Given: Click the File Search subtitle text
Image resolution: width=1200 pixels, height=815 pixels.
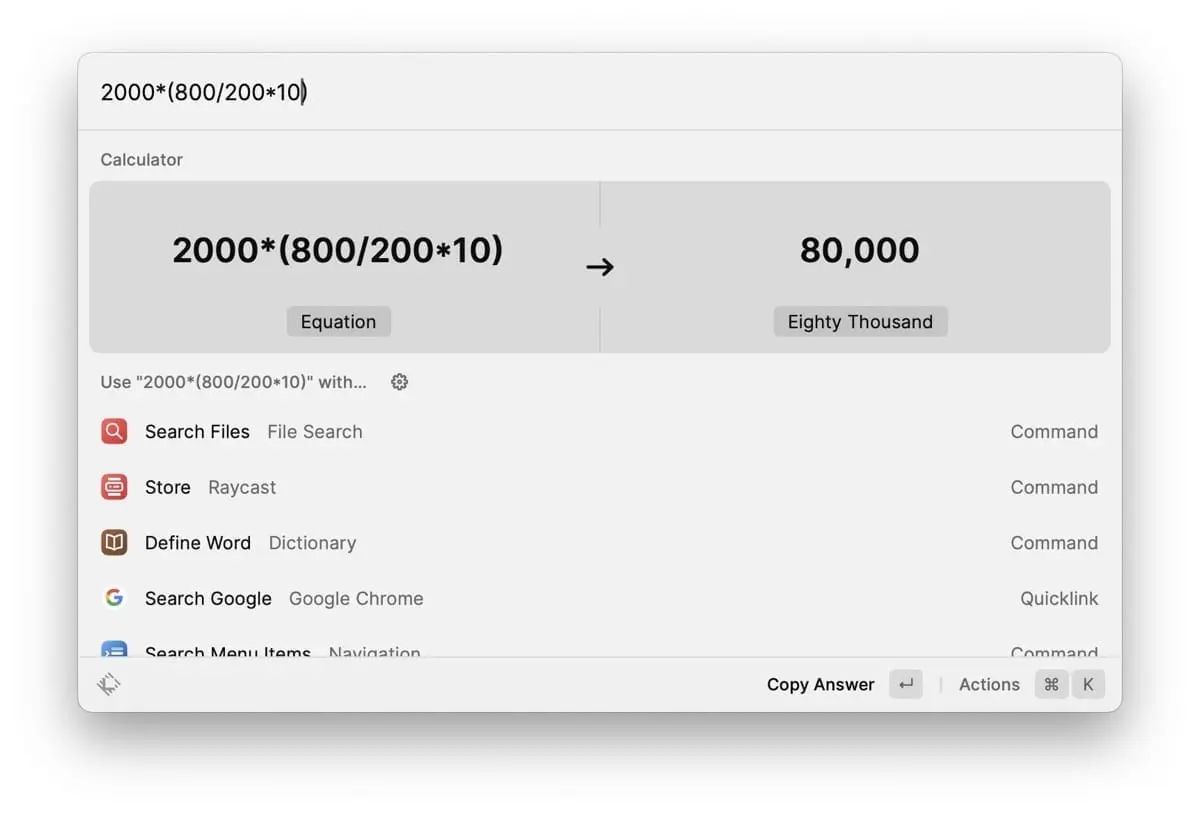Looking at the screenshot, I should click(x=315, y=432).
